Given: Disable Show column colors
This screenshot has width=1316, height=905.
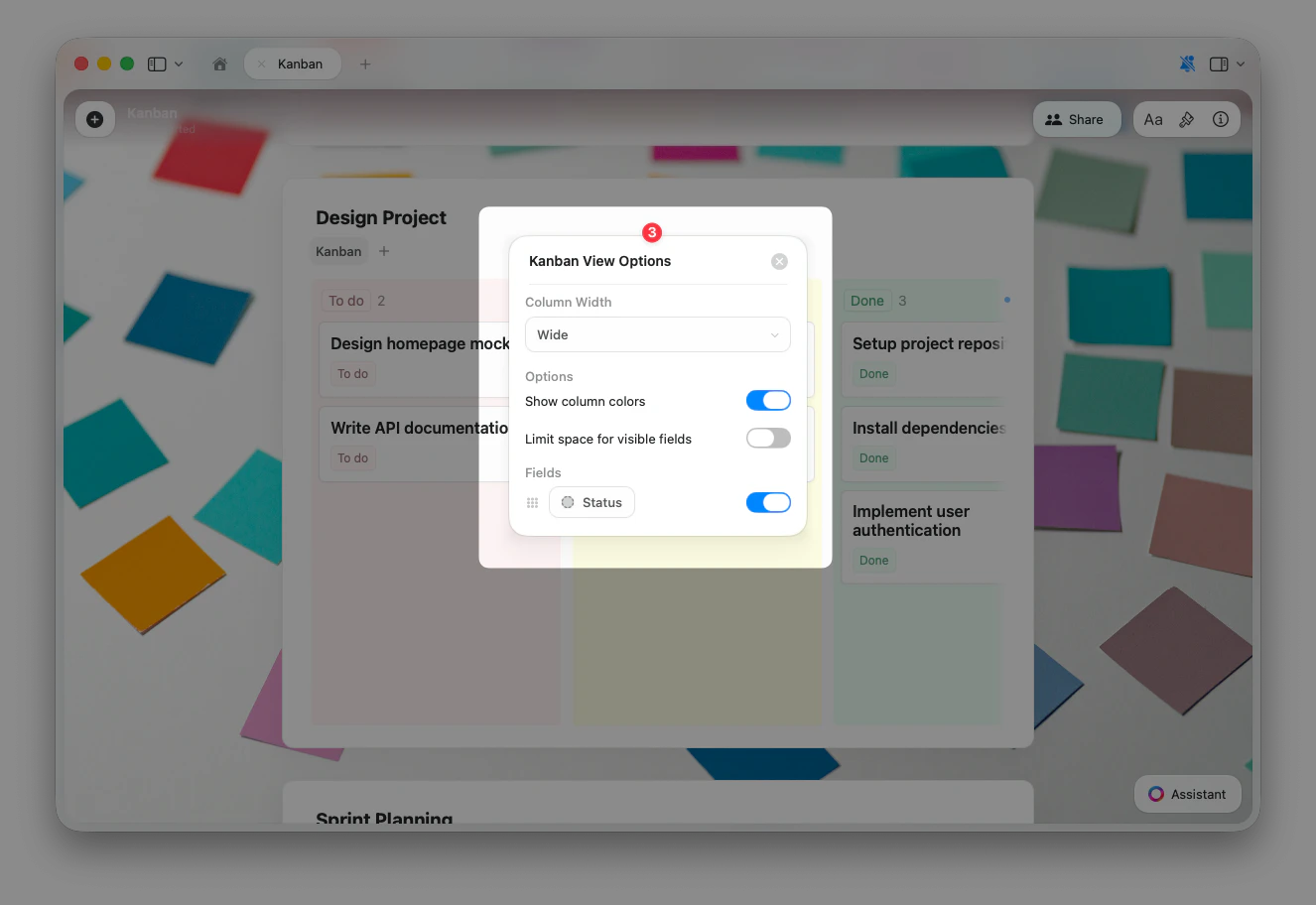Looking at the screenshot, I should [x=768, y=400].
